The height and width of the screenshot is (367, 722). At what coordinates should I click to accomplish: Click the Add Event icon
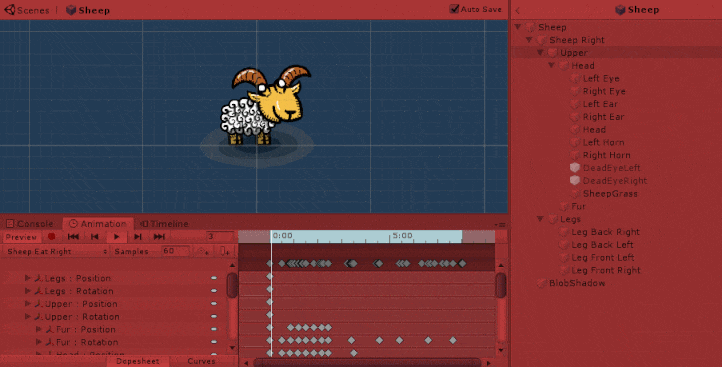click(224, 251)
